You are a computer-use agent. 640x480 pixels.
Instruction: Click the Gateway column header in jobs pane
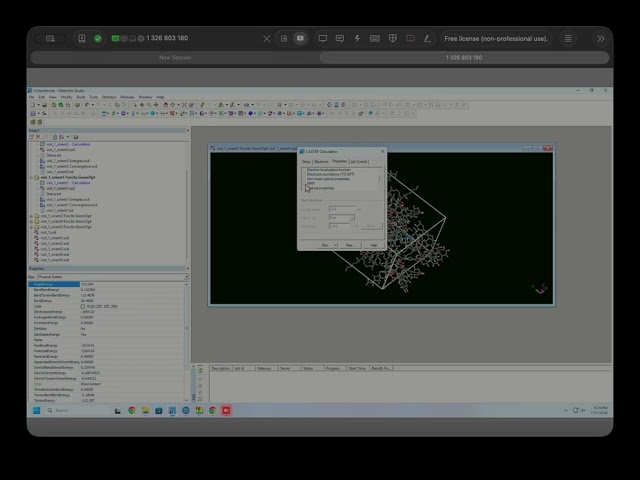click(x=267, y=368)
